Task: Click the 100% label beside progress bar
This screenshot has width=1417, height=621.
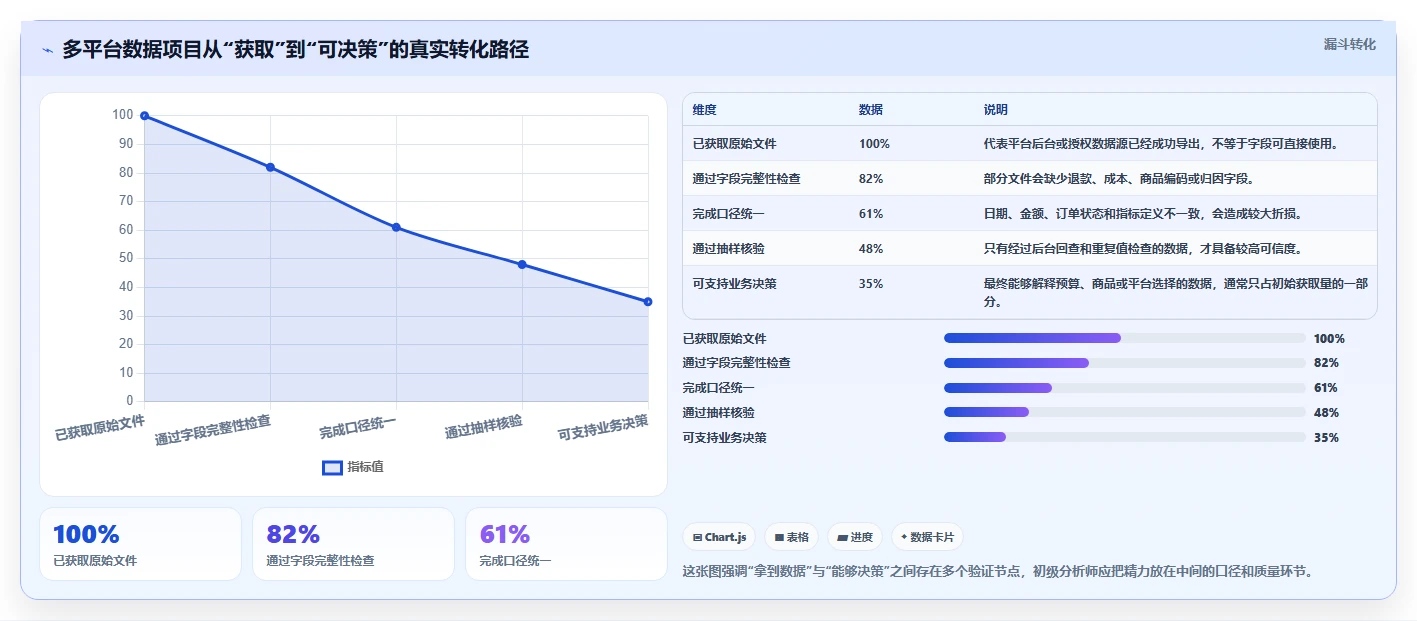Action: pyautogui.click(x=1329, y=338)
